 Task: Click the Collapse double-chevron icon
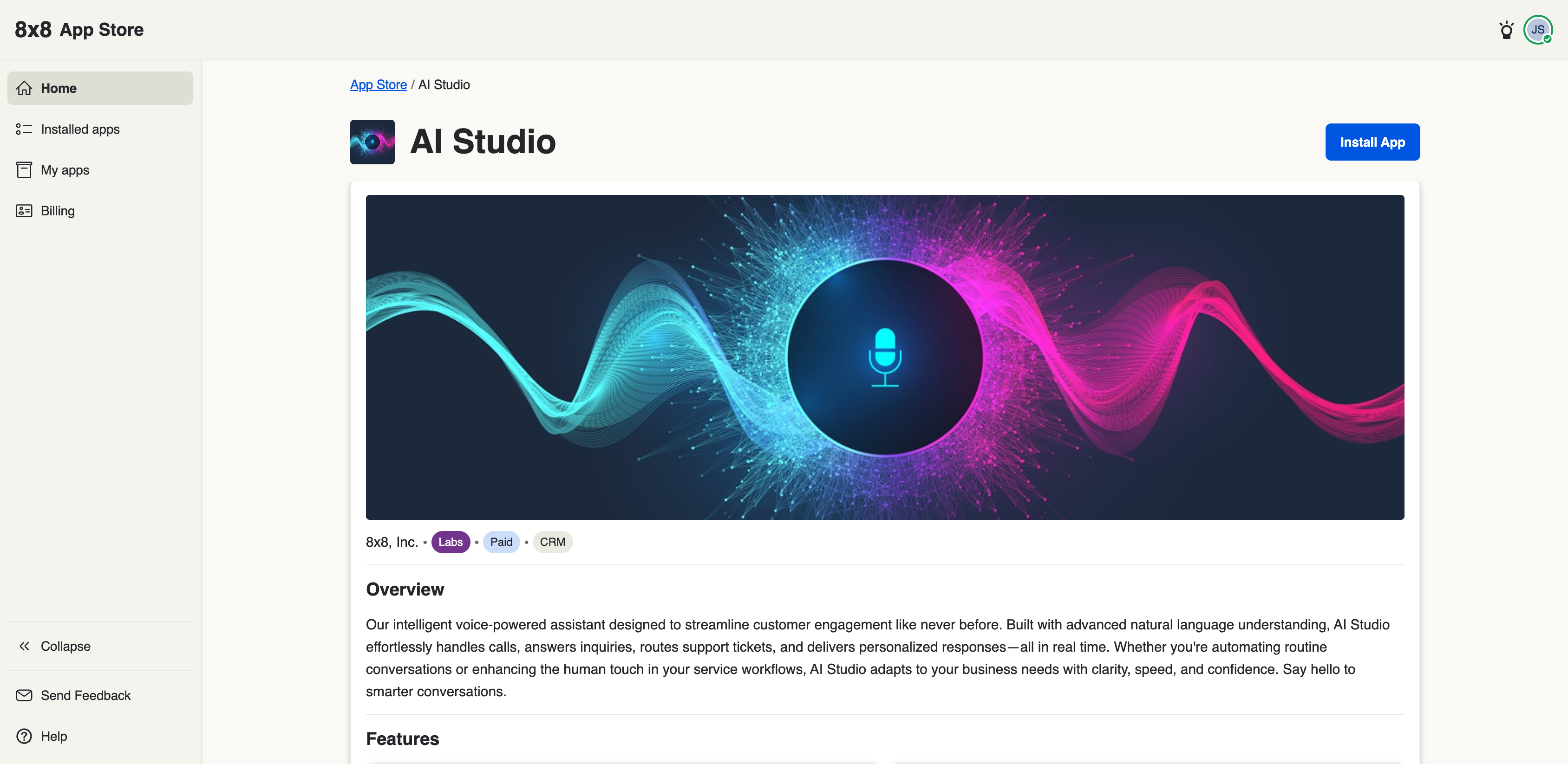coord(24,646)
